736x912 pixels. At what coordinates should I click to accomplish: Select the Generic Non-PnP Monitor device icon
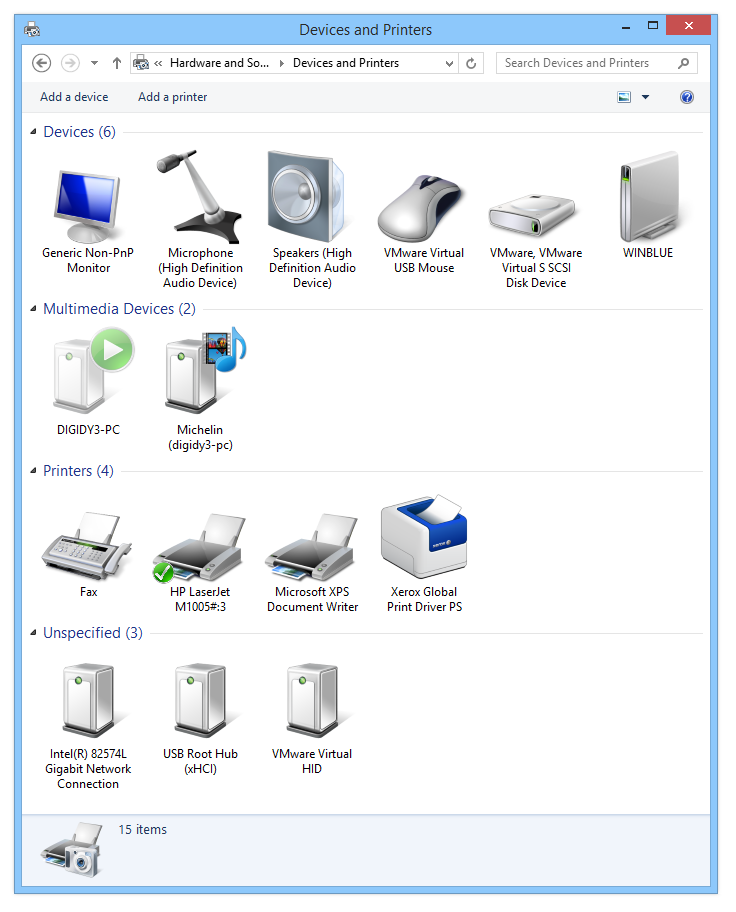[87, 206]
